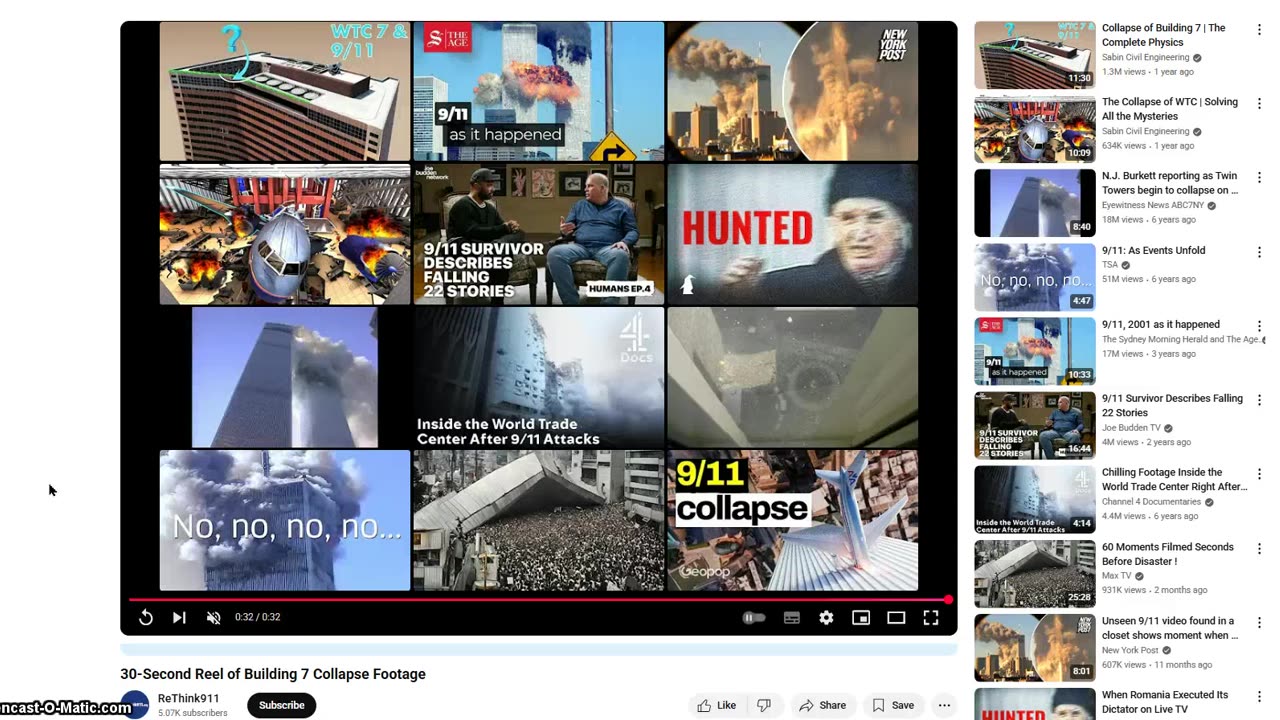1280x720 pixels.
Task: Open the HUNTED end-screen thumbnail
Action: [793, 234]
